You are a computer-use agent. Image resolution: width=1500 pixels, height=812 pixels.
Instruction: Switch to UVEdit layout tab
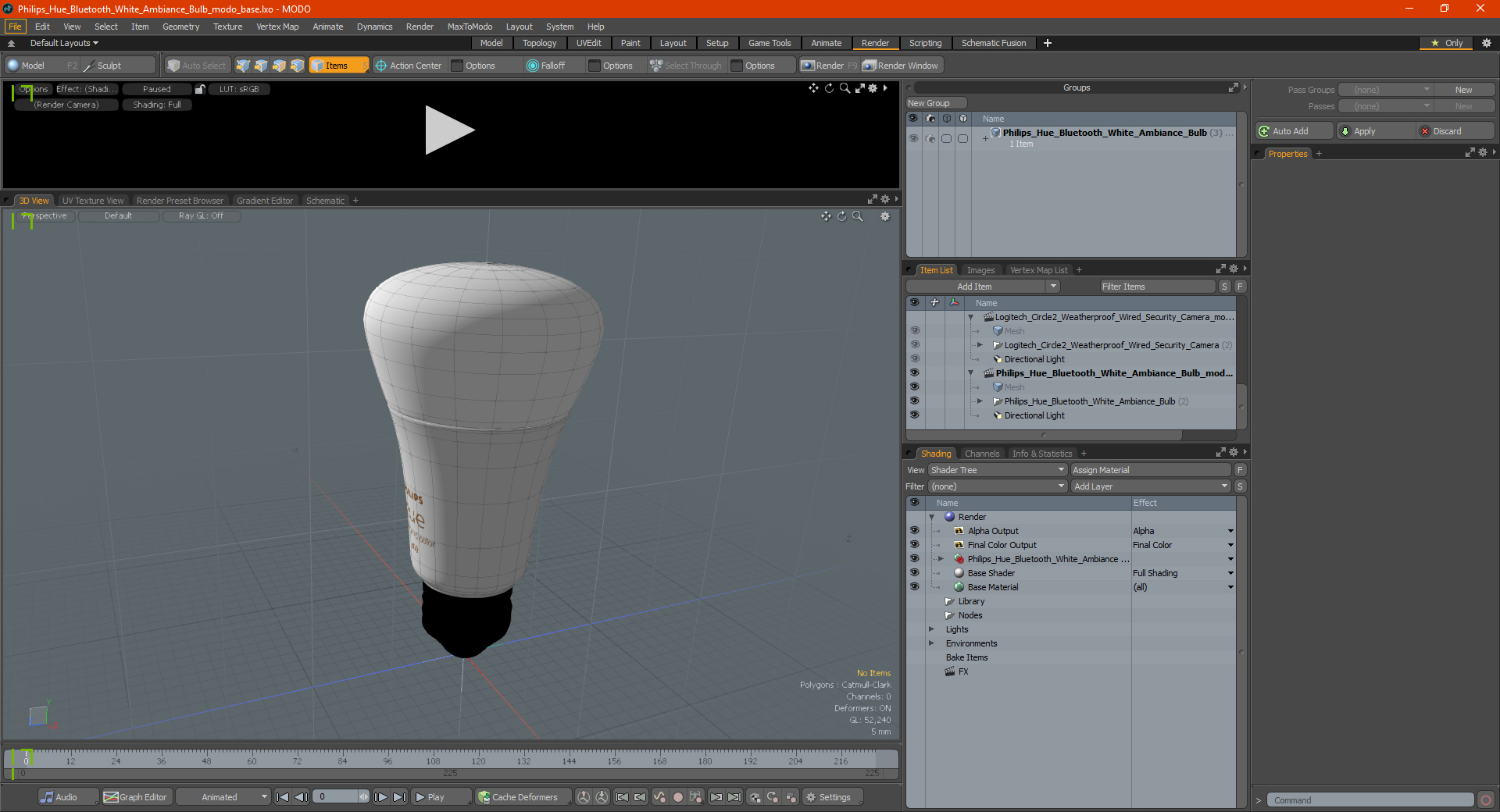588,43
